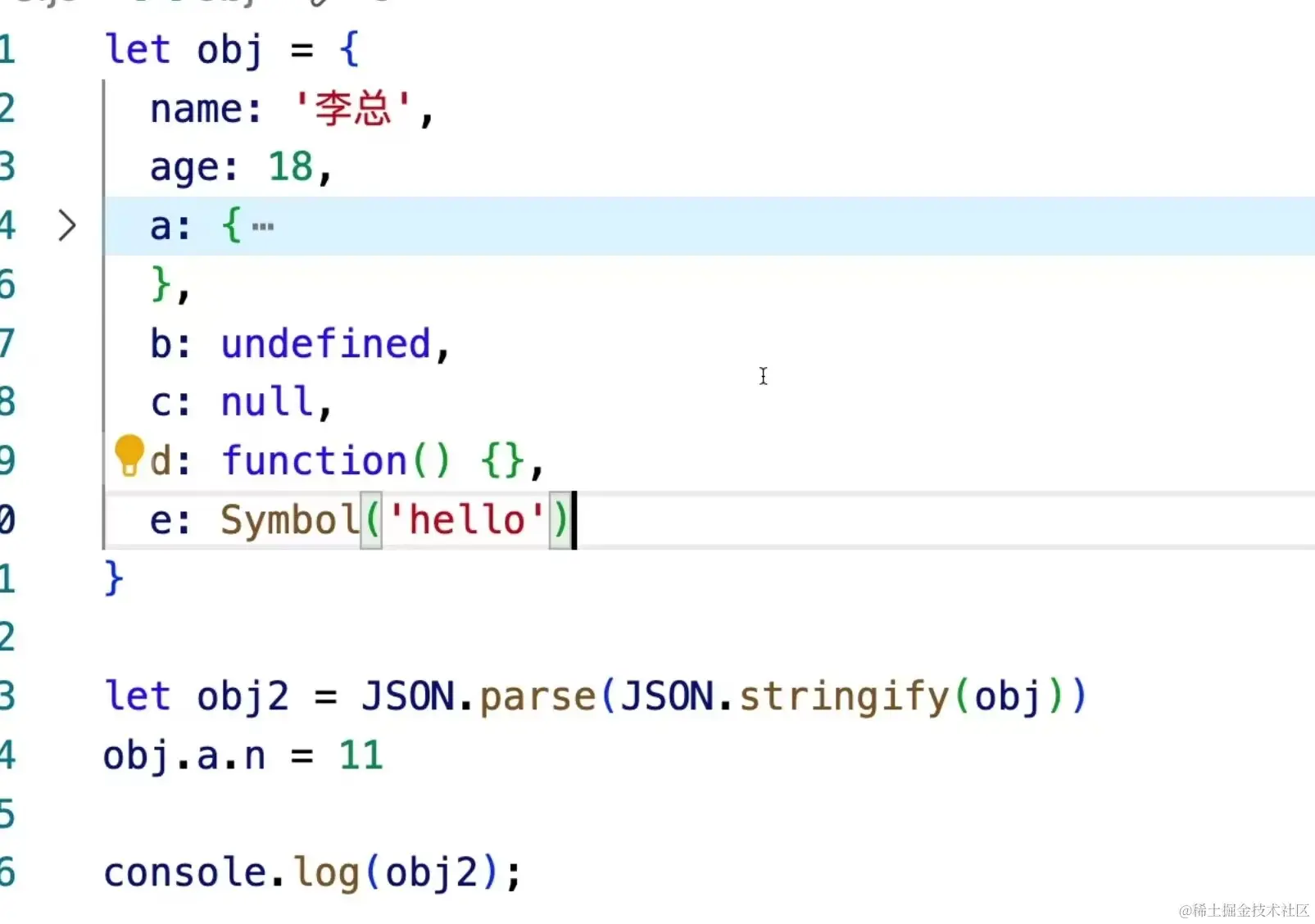
Task: Click 'obj2' argument inside console.log
Action: [x=432, y=872]
